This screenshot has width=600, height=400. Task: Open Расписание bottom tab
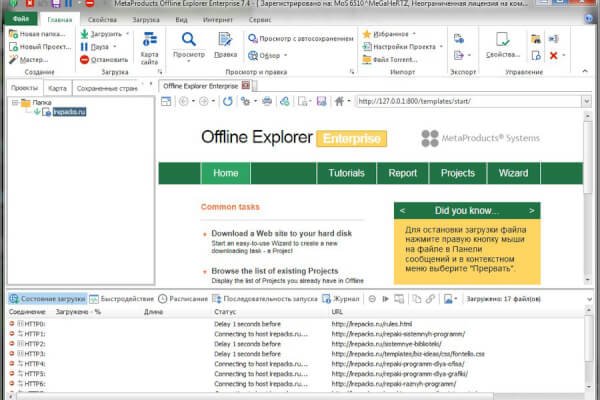pyautogui.click(x=183, y=299)
